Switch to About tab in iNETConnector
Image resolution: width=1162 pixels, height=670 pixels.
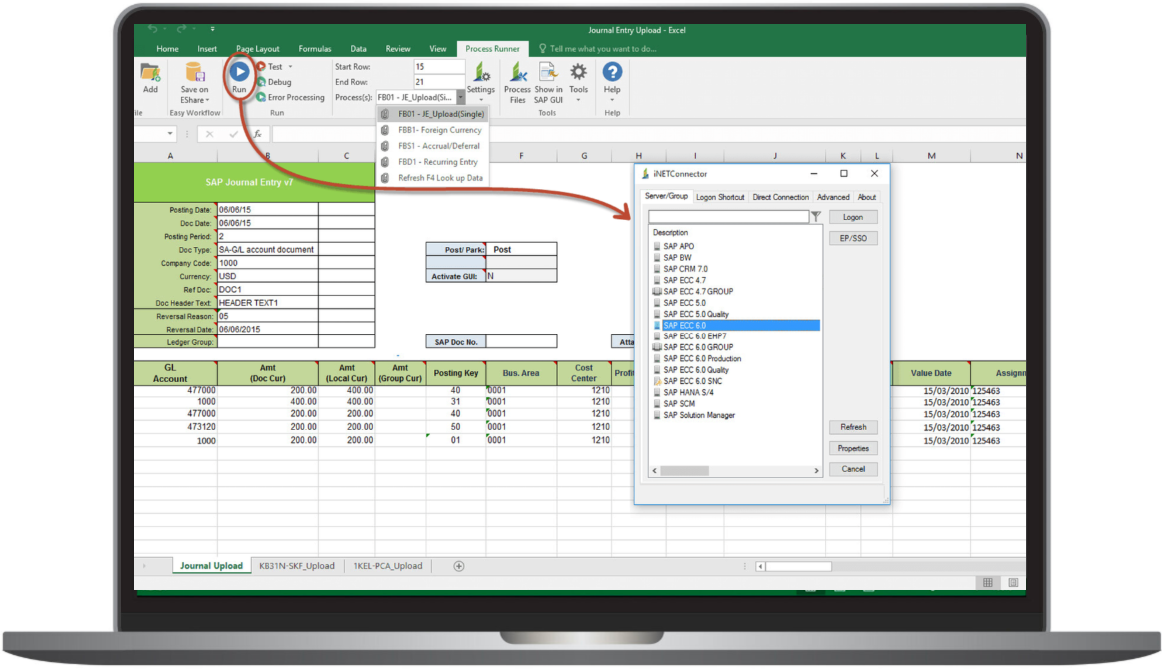click(x=867, y=197)
